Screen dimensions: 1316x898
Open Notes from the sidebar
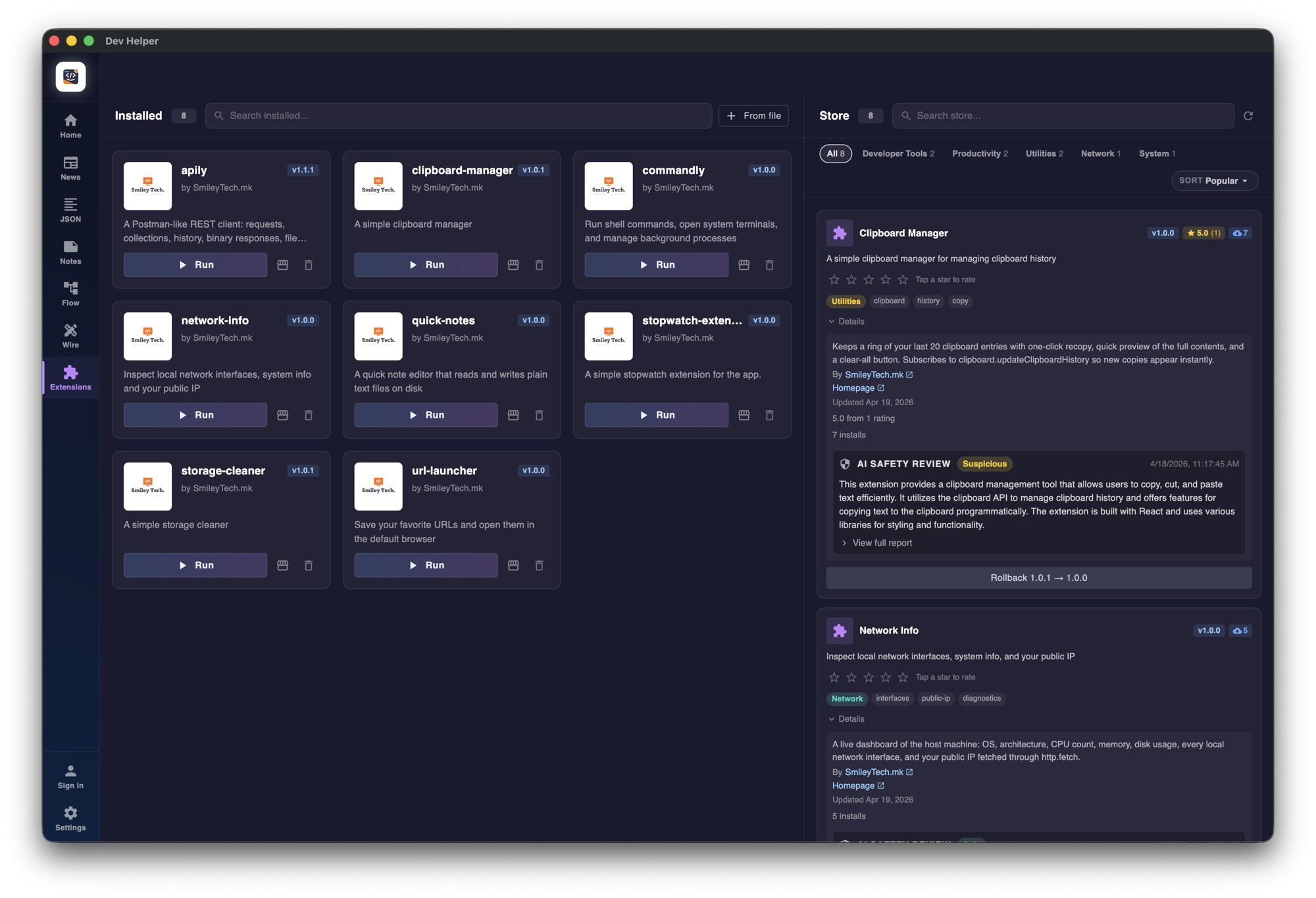click(70, 252)
